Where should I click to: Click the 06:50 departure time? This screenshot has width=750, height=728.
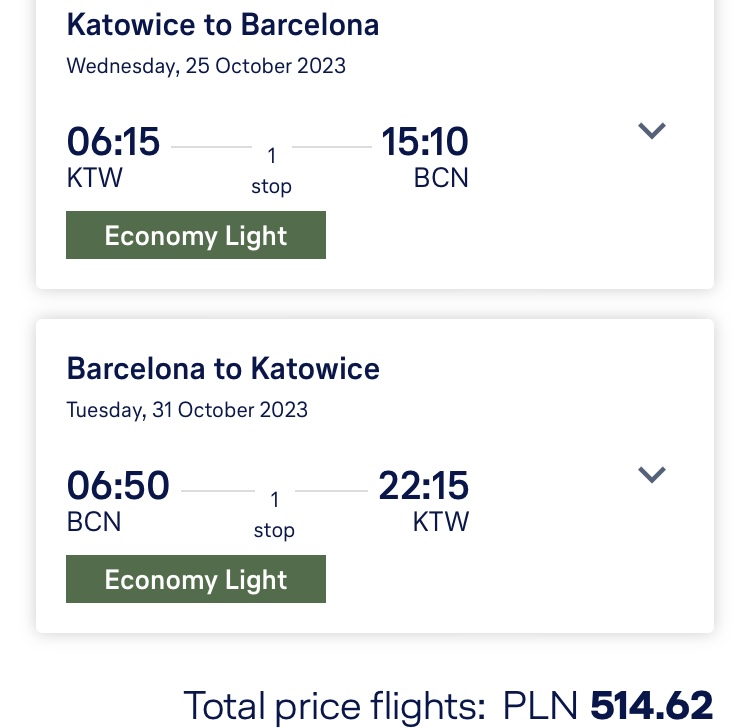(x=118, y=485)
